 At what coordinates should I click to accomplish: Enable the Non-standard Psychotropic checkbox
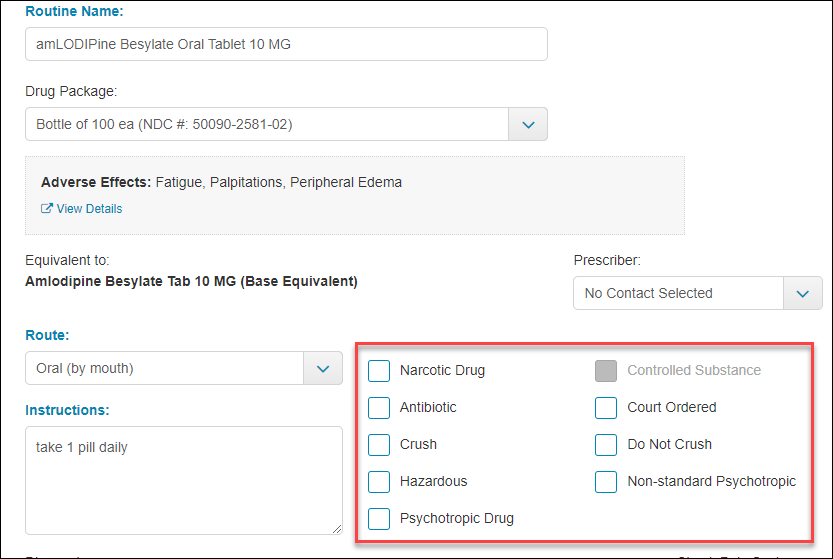tap(606, 482)
